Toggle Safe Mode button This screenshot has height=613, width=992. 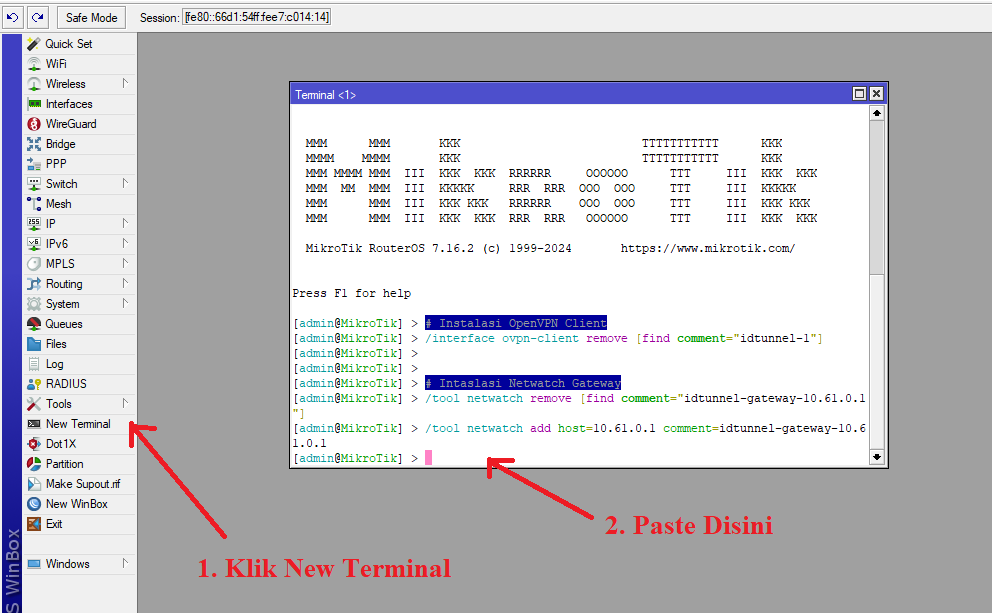pyautogui.click(x=91, y=18)
